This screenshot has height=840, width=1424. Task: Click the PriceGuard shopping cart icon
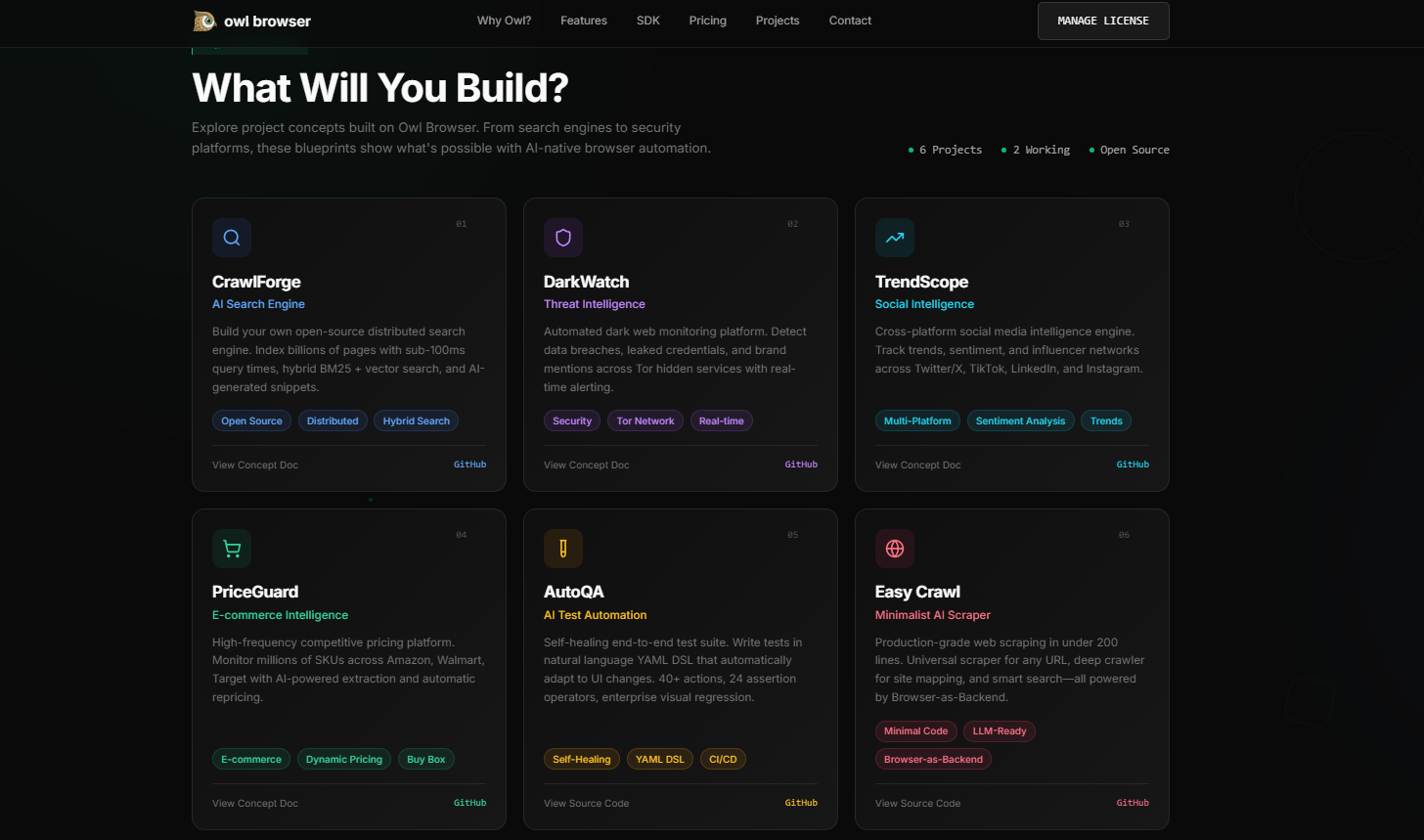point(232,549)
